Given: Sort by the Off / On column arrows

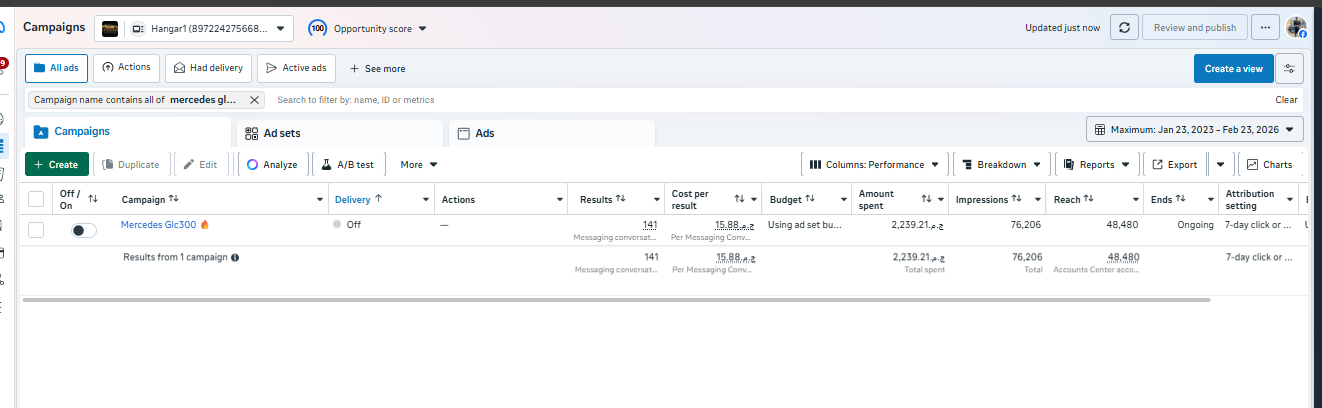Looking at the screenshot, I should click(x=93, y=199).
